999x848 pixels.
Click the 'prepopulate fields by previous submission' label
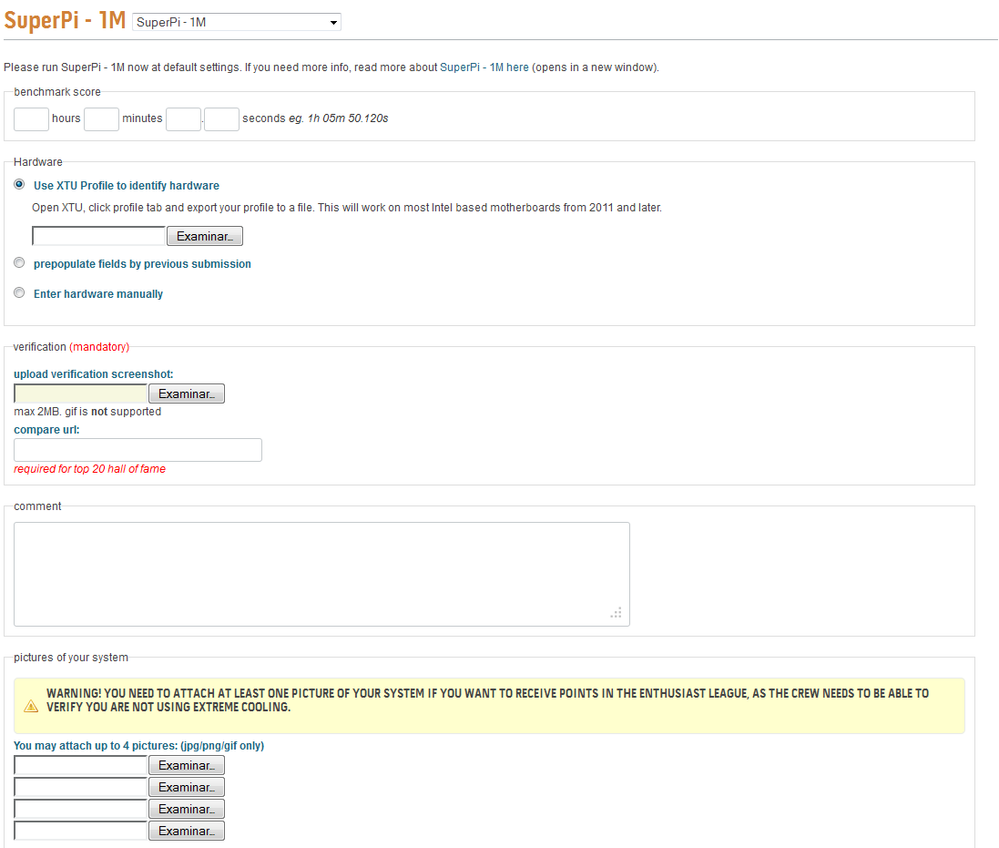142,264
